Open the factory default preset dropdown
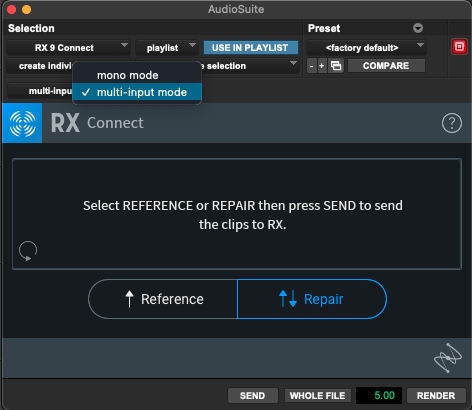This screenshot has height=410, width=472. click(x=366, y=48)
